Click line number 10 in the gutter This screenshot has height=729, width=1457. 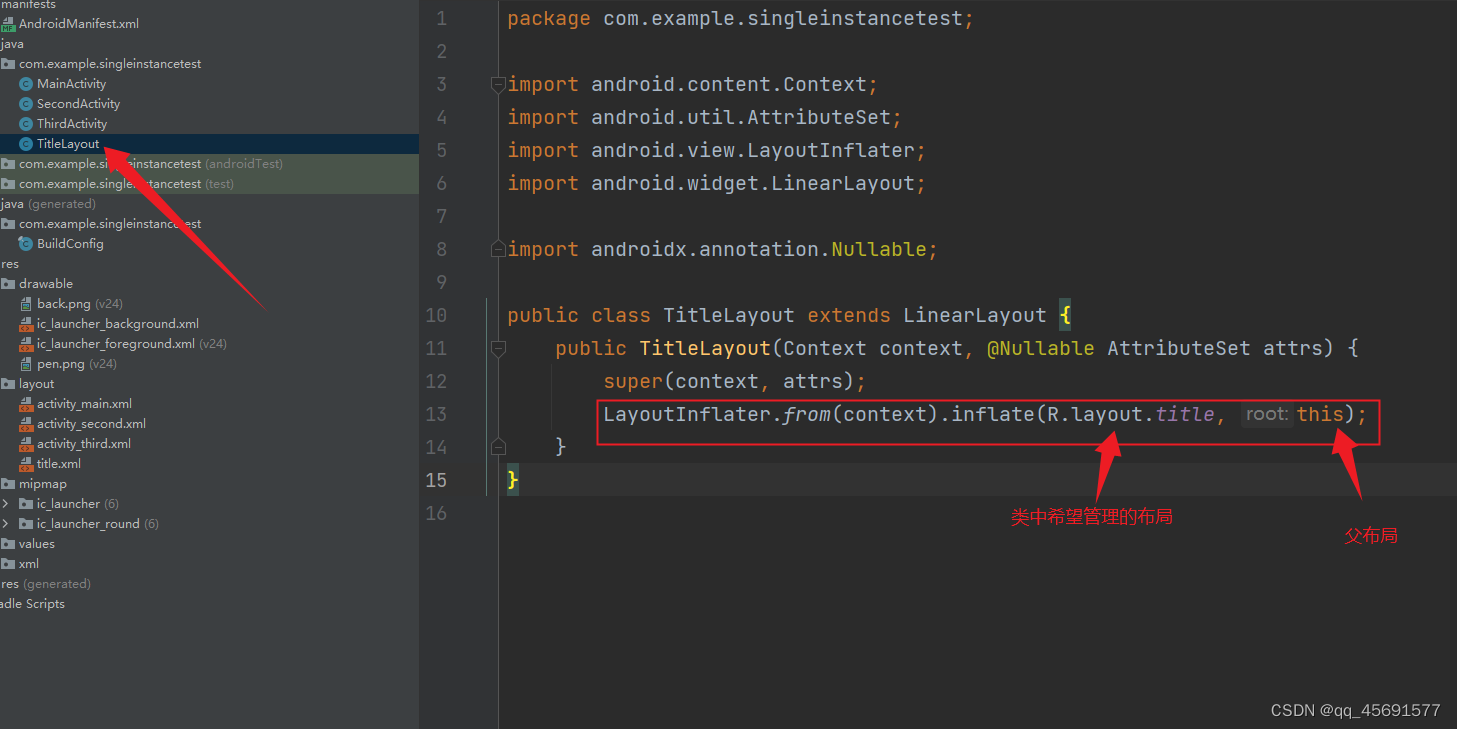(436, 315)
